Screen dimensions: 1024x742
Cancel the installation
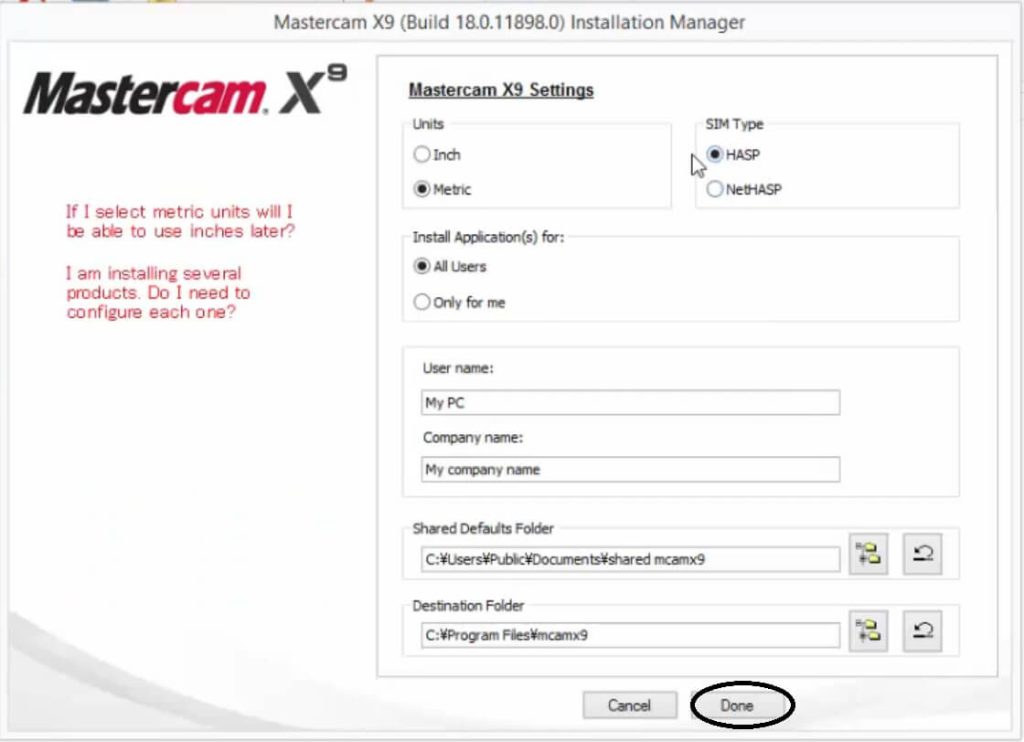coord(630,705)
